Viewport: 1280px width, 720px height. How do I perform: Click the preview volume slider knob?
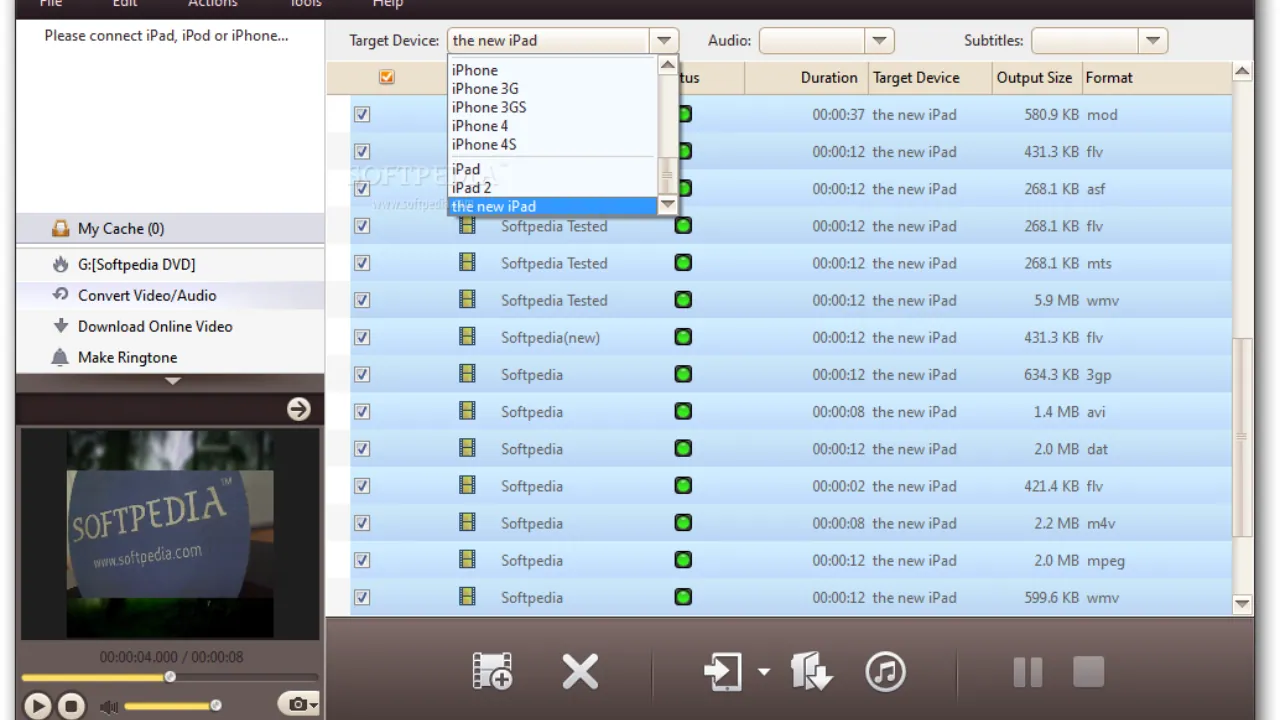(x=215, y=706)
